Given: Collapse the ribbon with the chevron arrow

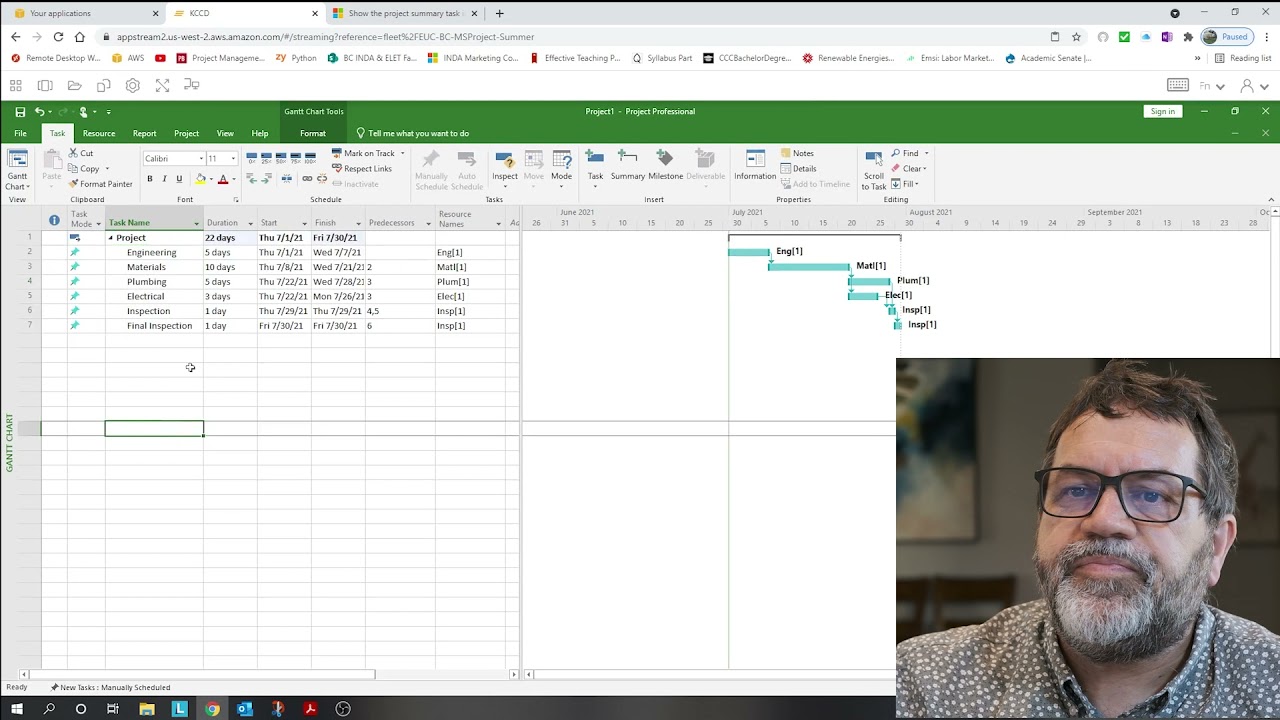Looking at the screenshot, I should tap(1270, 200).
